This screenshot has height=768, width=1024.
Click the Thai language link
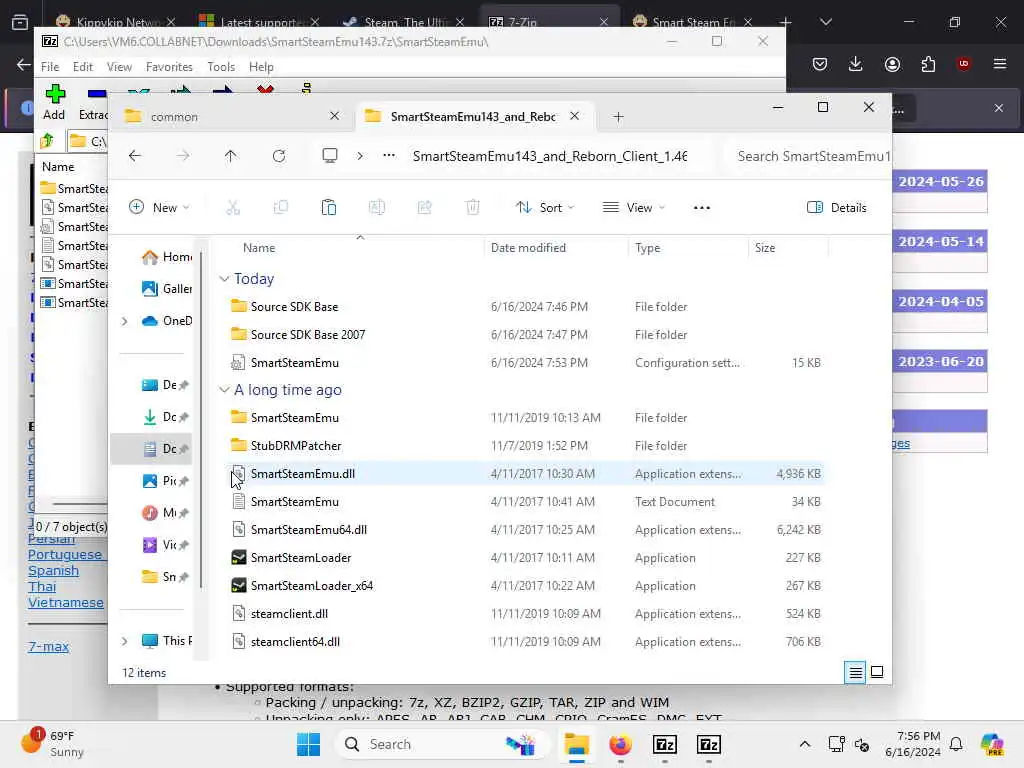[x=42, y=586]
